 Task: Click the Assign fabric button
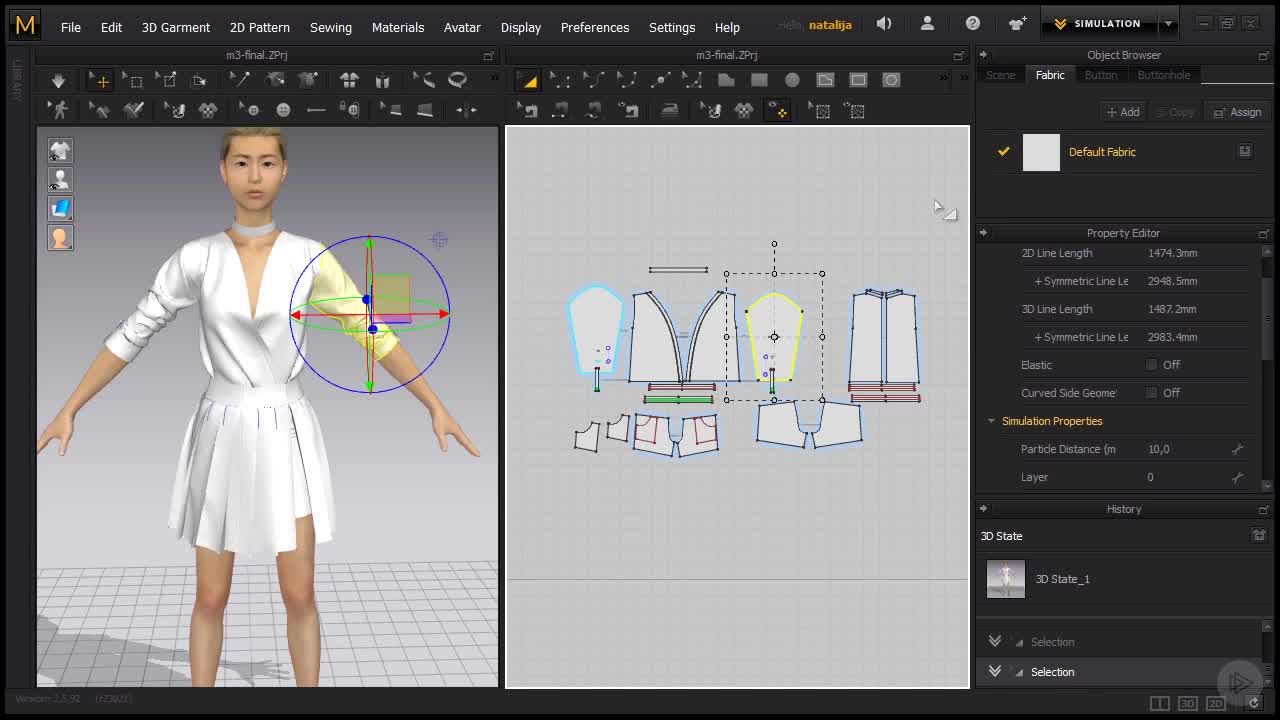click(1237, 112)
